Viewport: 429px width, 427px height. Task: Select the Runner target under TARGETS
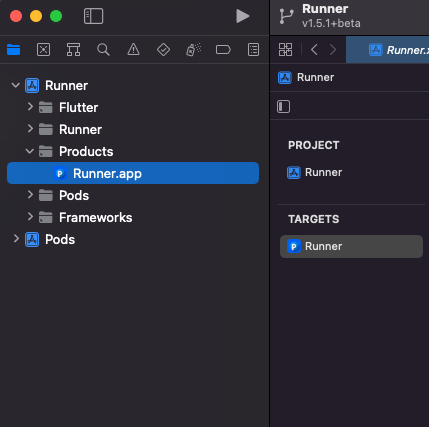351,246
